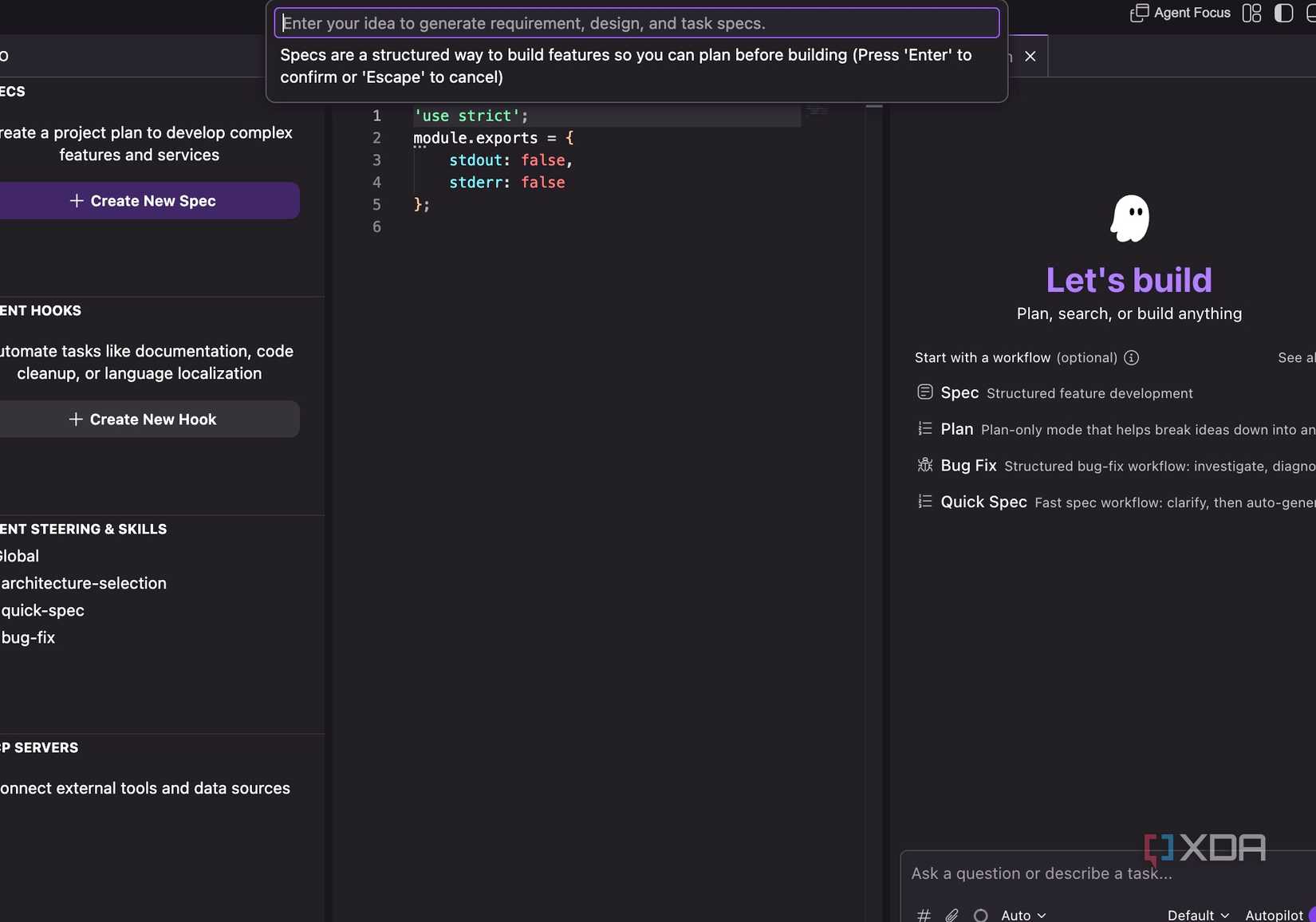Click the Spec workflow icon
The width and height of the screenshot is (1316, 922).
pyautogui.click(x=925, y=392)
